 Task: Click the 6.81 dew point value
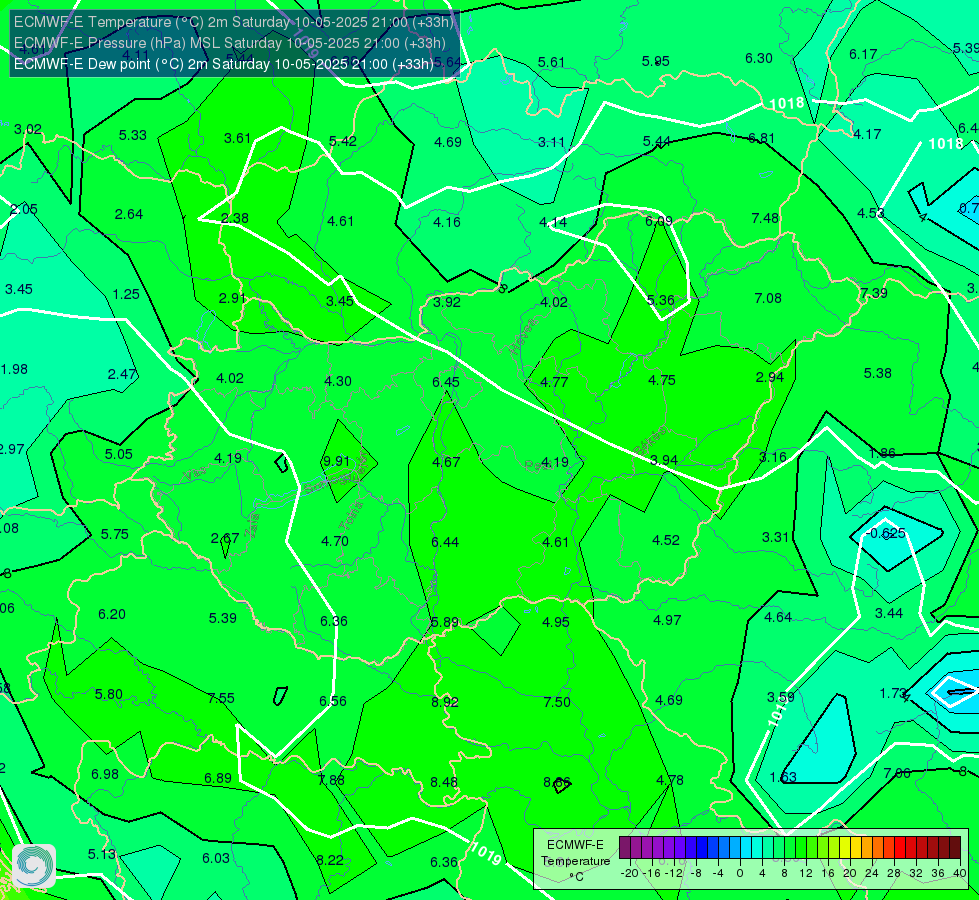pyautogui.click(x=761, y=138)
